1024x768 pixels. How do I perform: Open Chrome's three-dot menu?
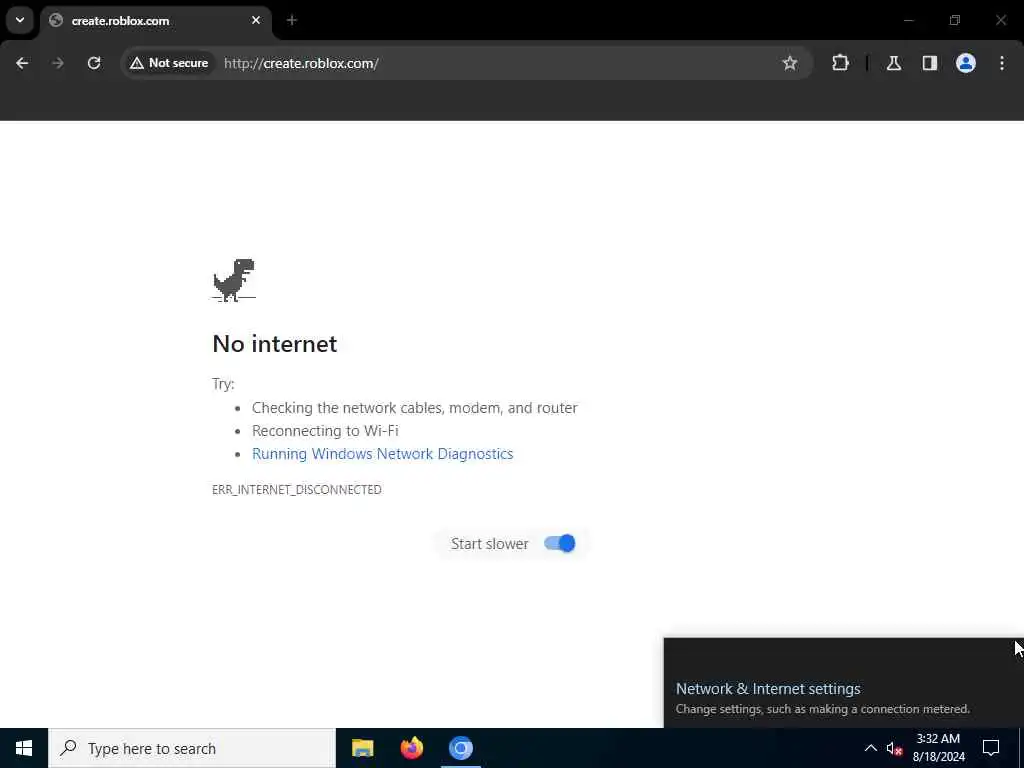[1002, 63]
